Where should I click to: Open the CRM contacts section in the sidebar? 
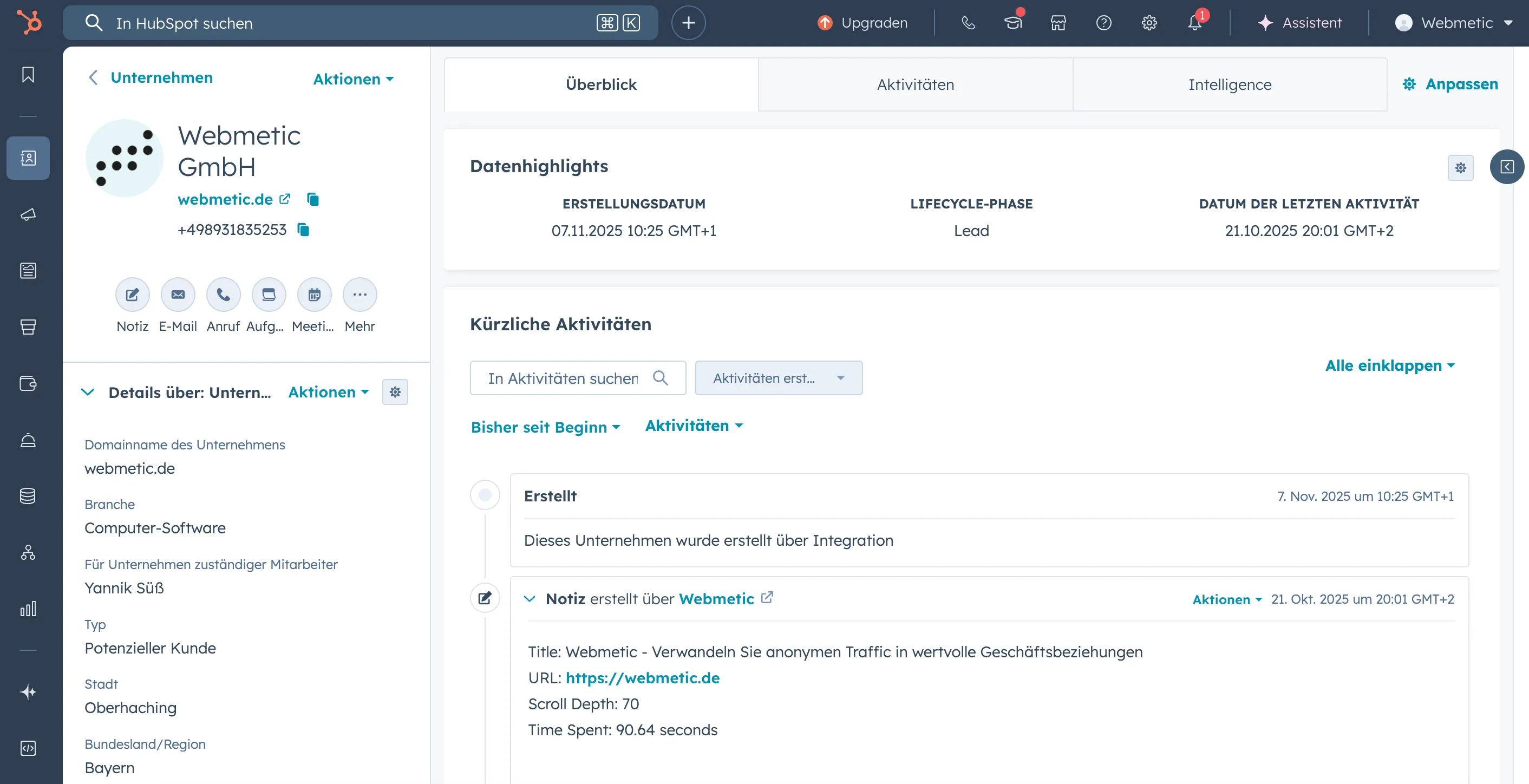tap(28, 158)
